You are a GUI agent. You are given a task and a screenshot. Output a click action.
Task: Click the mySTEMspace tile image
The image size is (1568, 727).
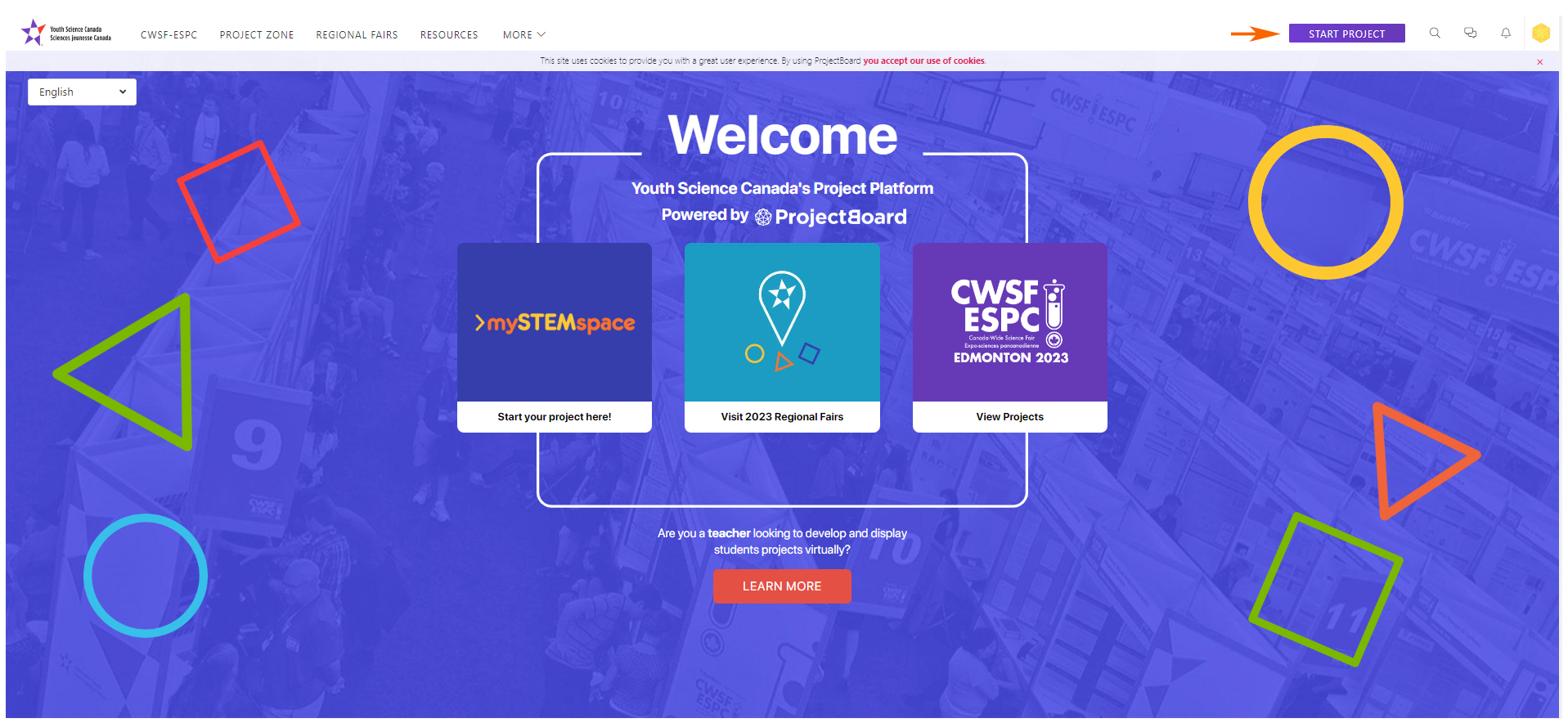(x=555, y=322)
